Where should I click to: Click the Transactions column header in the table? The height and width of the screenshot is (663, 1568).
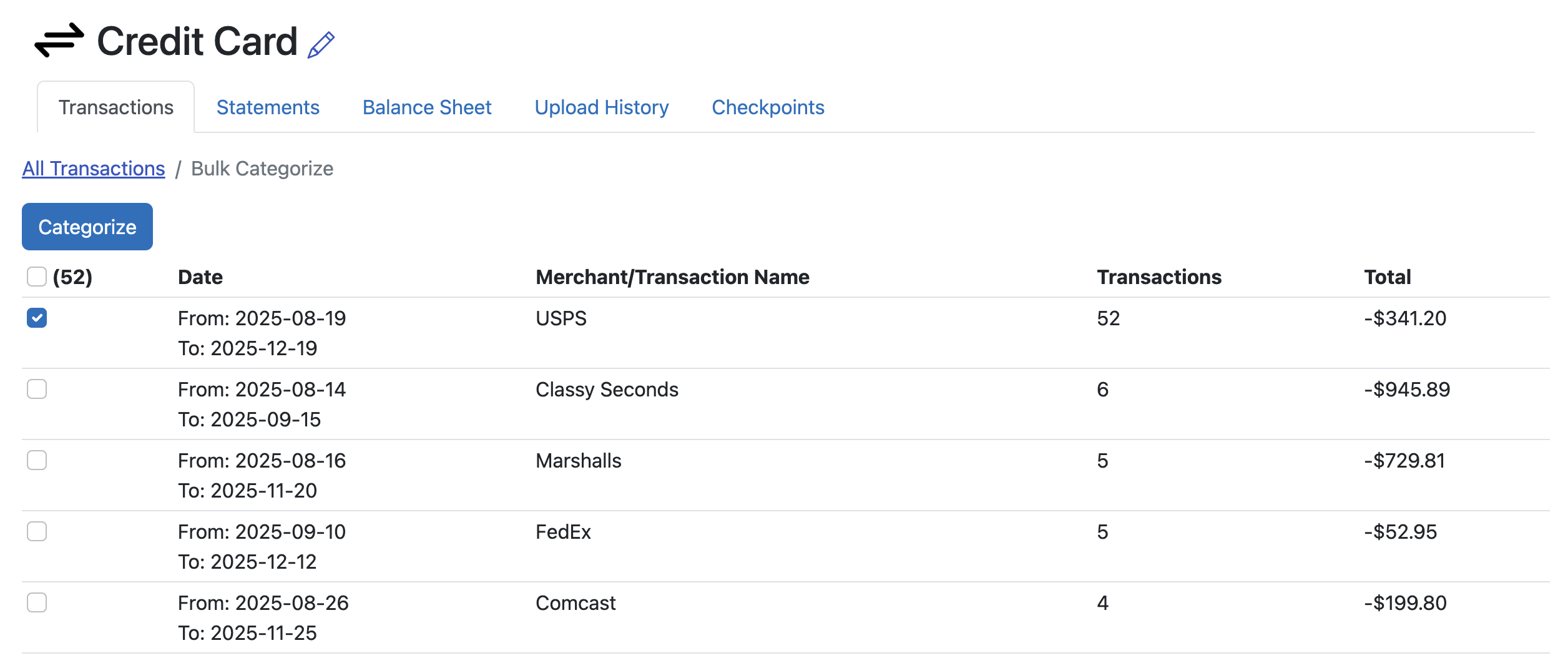point(1159,277)
